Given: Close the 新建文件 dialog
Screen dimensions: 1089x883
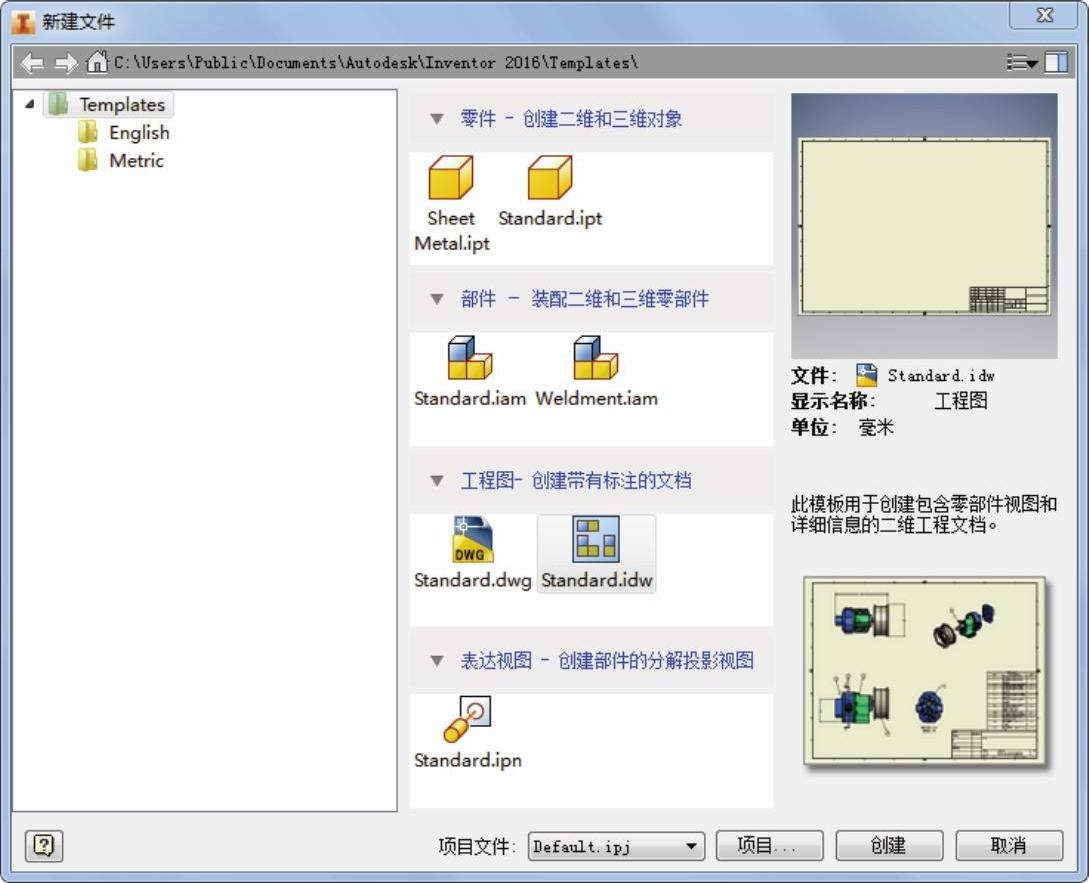Looking at the screenshot, I should 1044,15.
